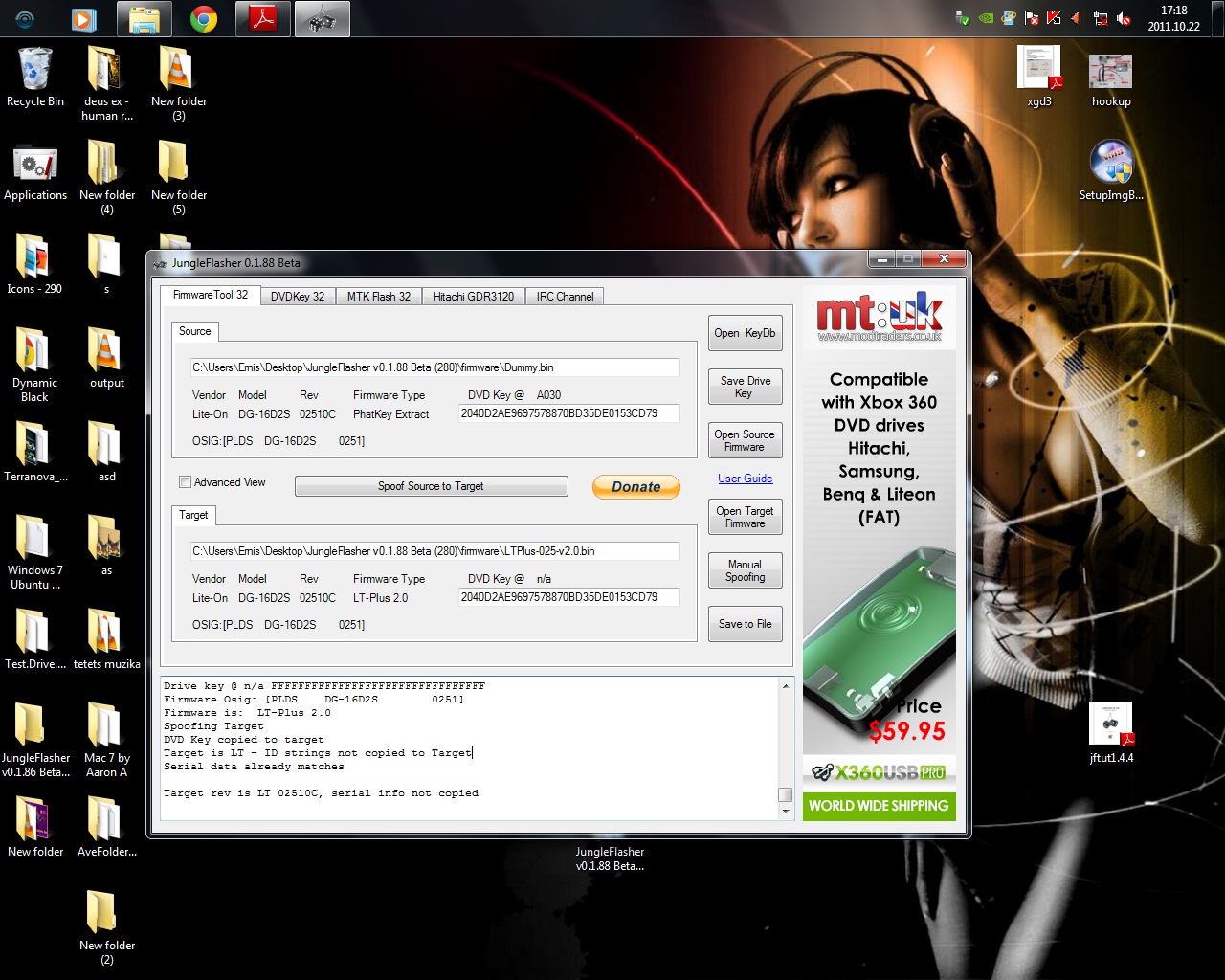Click the orange Donate button
1225x980 pixels.
[636, 487]
